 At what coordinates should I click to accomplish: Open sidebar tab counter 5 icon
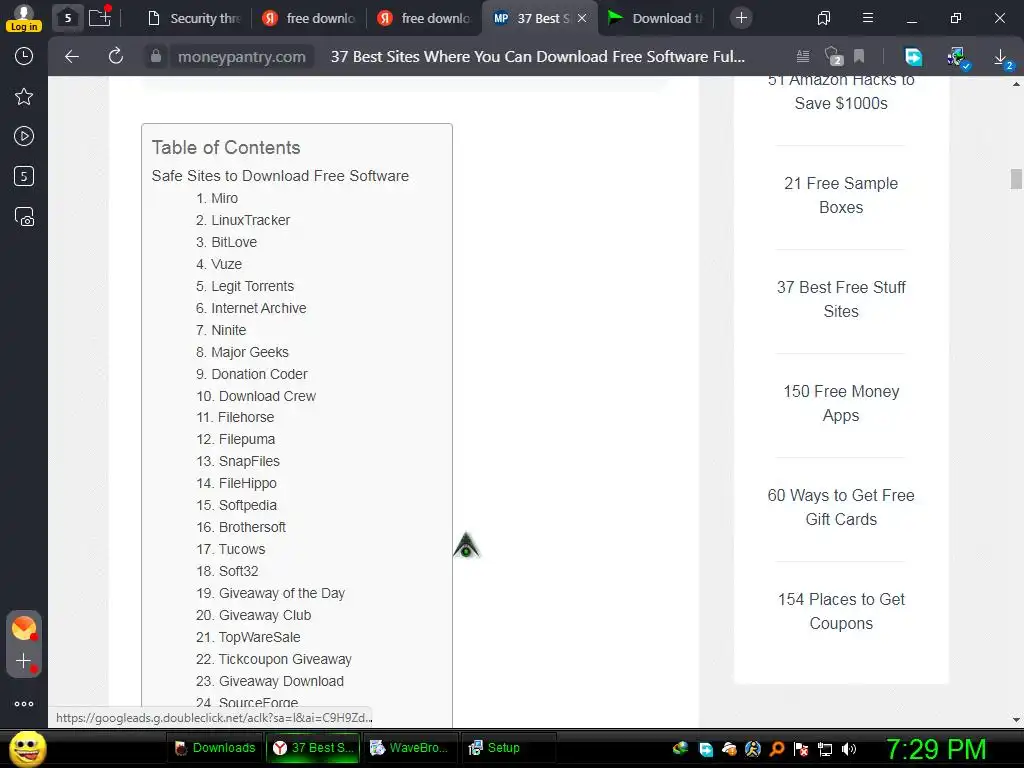pyautogui.click(x=24, y=176)
